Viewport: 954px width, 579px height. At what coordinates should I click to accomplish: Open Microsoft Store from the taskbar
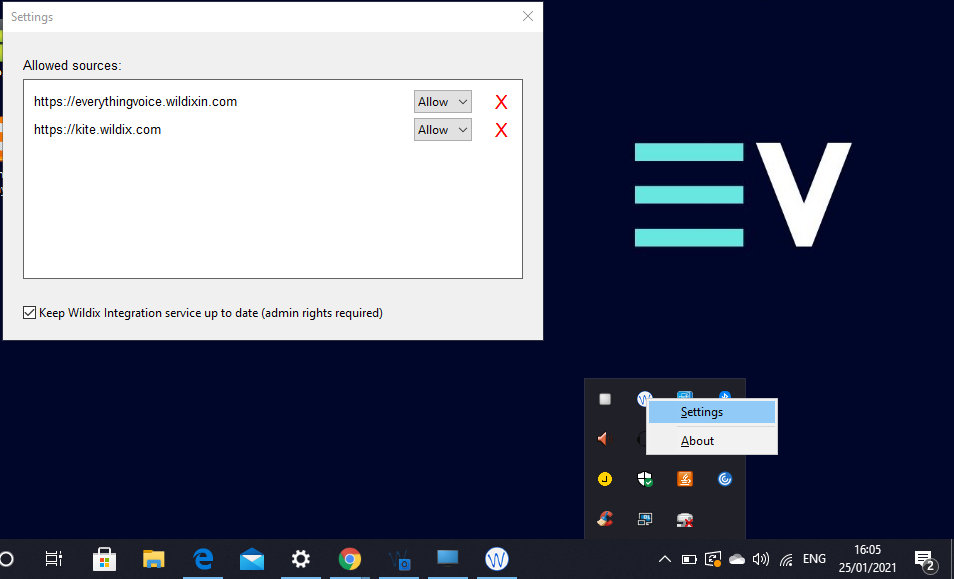tap(105, 559)
